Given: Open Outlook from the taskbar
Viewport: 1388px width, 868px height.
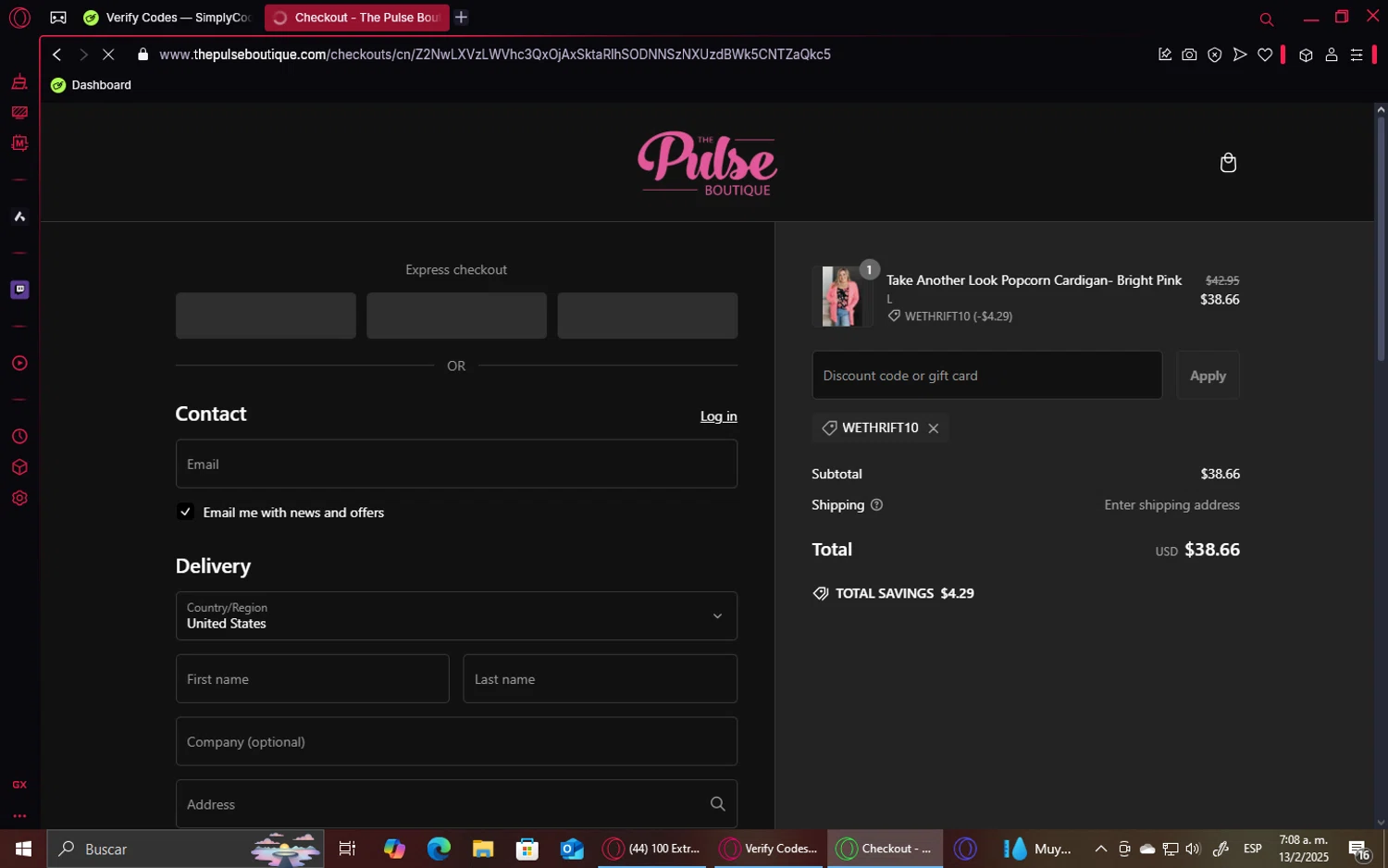Looking at the screenshot, I should point(572,849).
